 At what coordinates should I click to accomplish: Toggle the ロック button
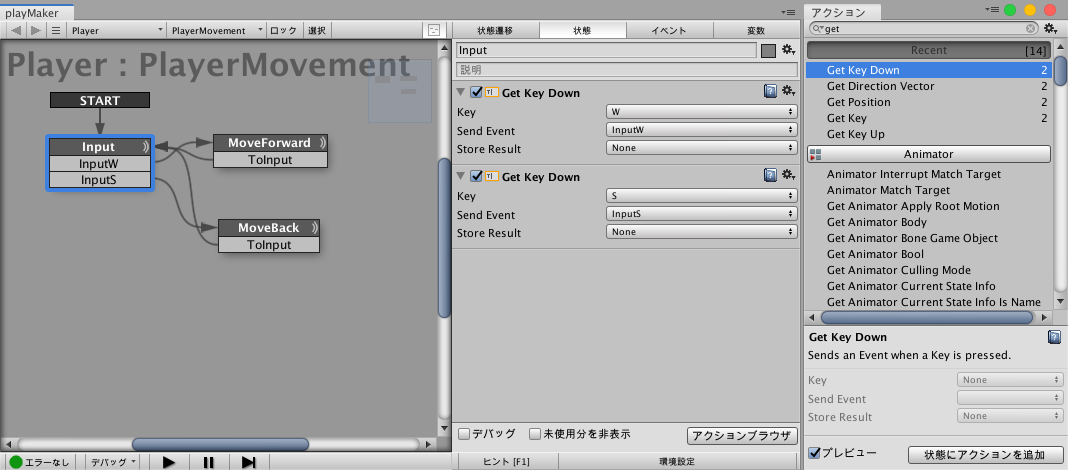283,31
